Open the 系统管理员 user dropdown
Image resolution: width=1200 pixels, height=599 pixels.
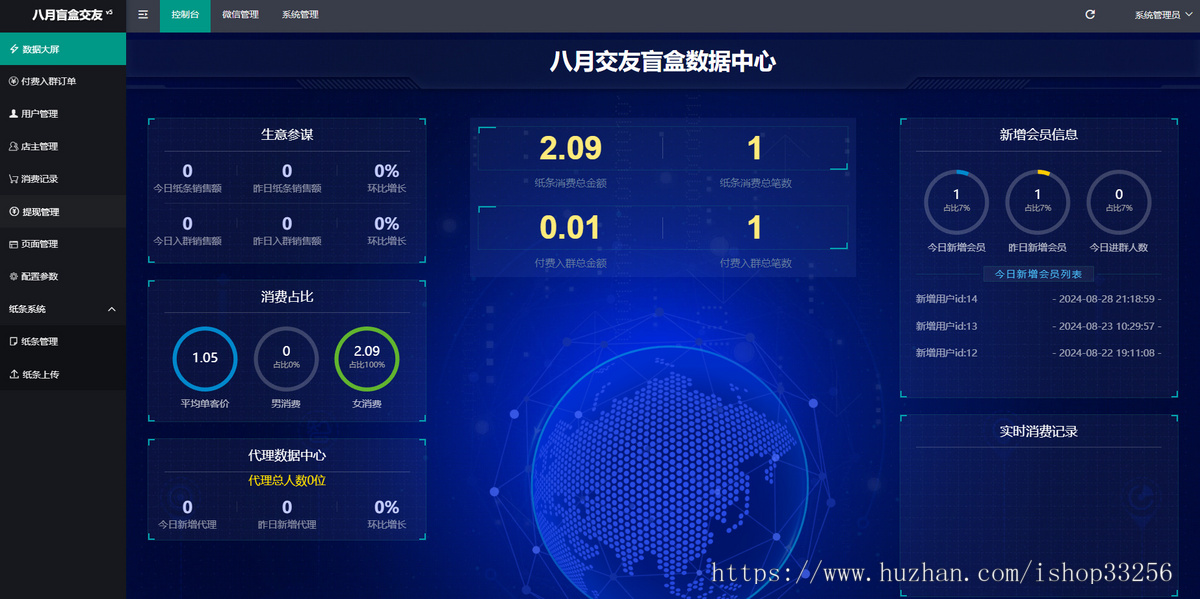pos(1162,15)
